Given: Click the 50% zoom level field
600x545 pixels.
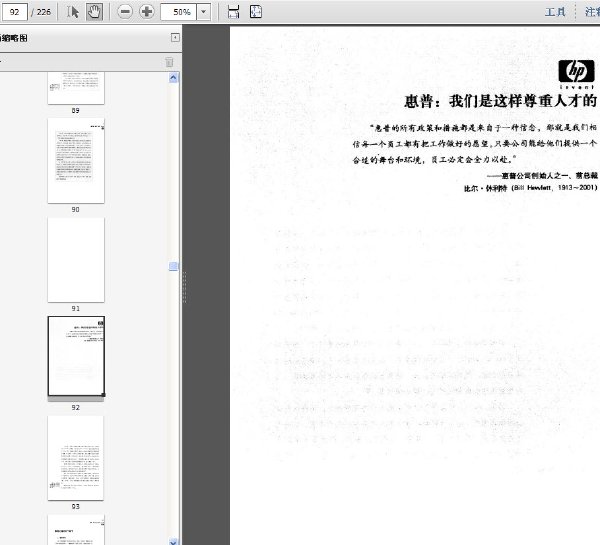Looking at the screenshot, I should click(x=178, y=12).
